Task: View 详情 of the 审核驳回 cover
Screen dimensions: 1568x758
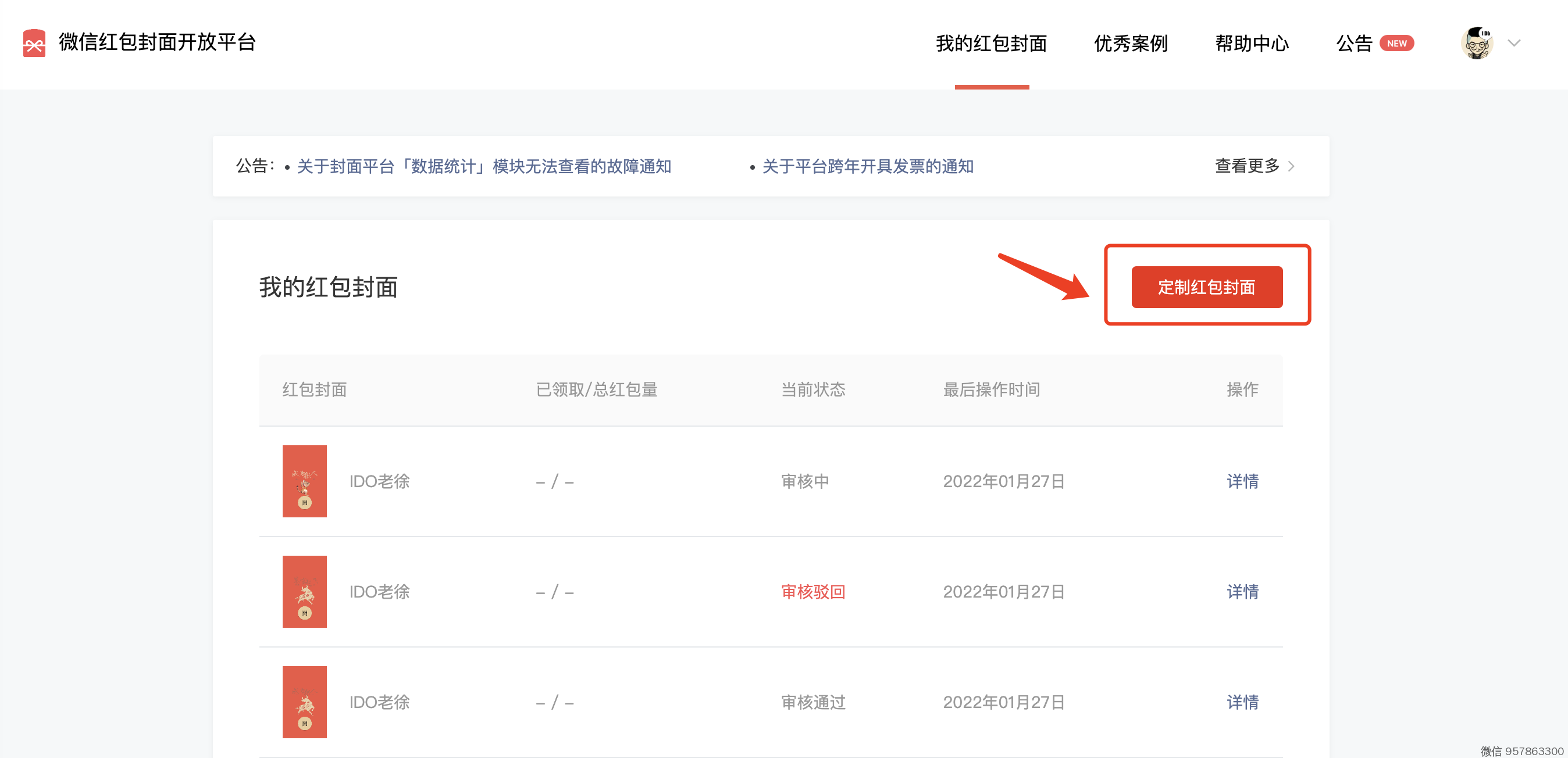Action: (1242, 592)
